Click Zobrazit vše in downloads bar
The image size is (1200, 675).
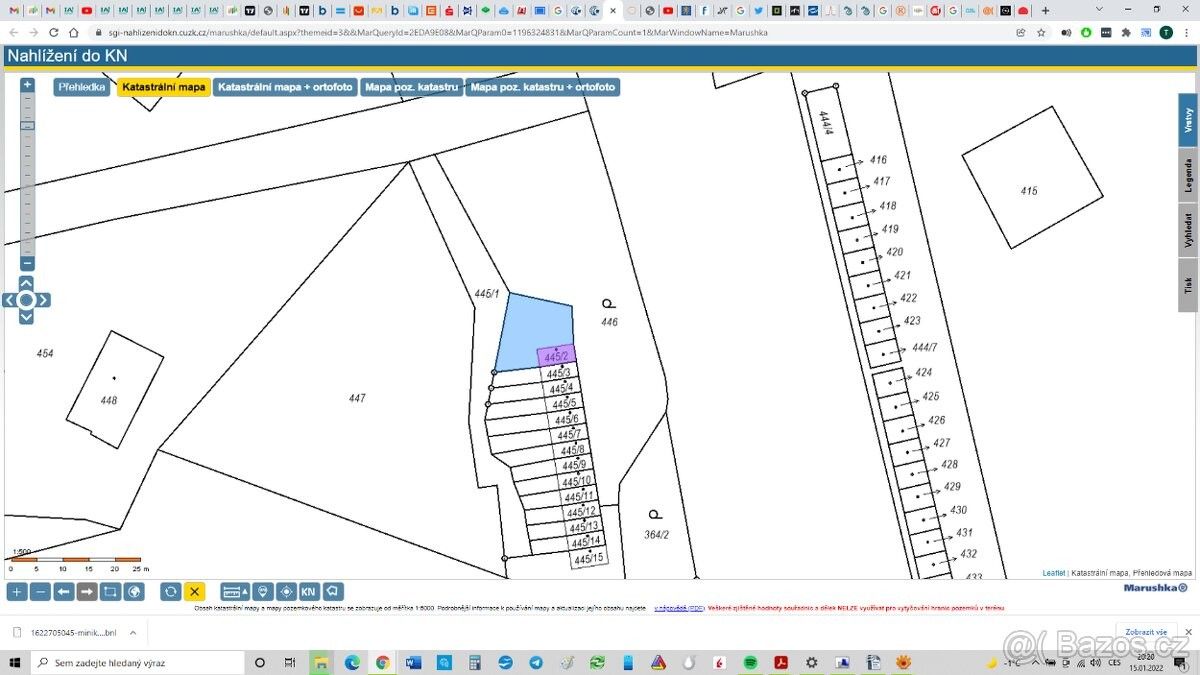click(x=1146, y=632)
